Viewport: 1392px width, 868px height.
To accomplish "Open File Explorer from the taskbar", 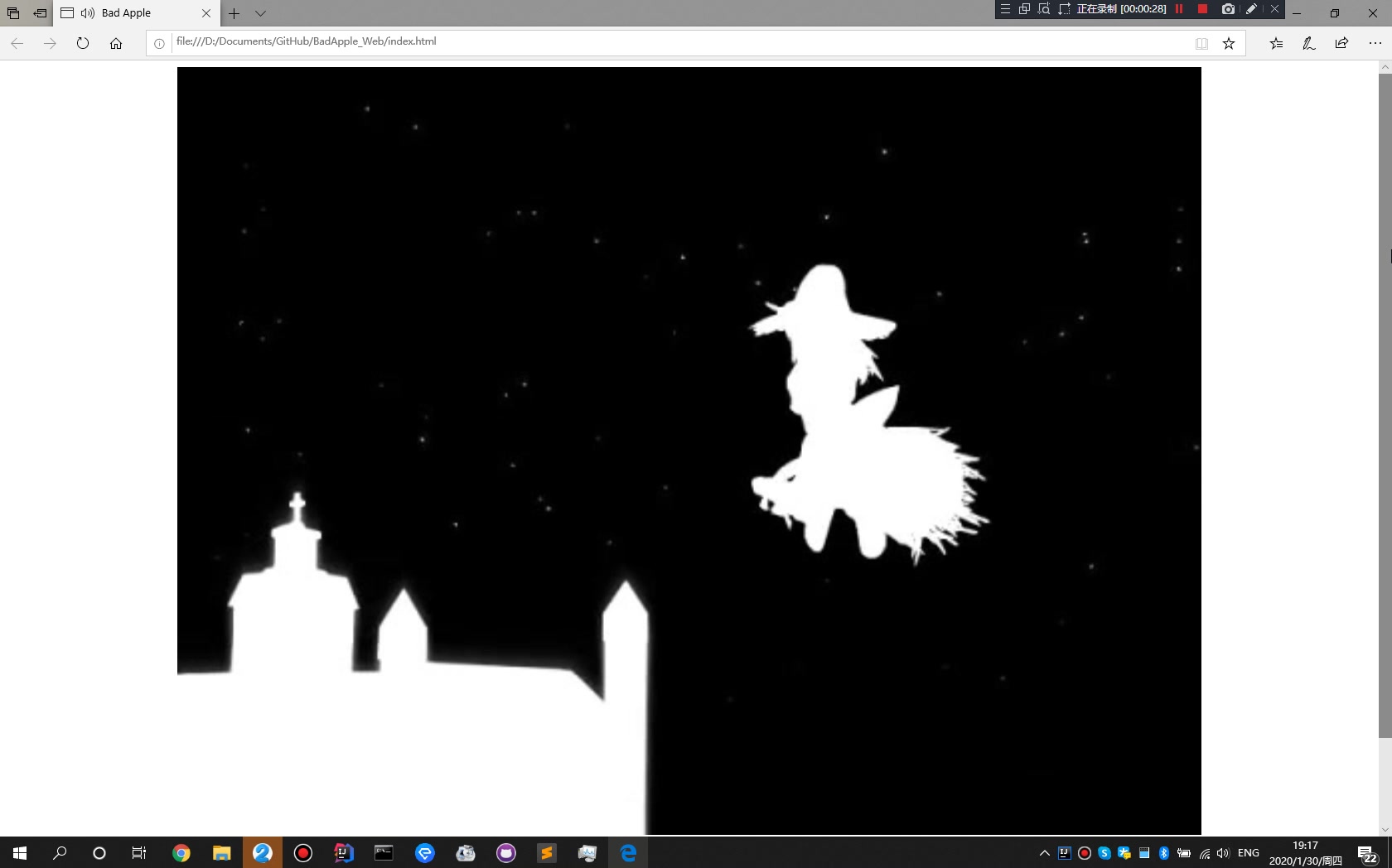I will [x=221, y=852].
